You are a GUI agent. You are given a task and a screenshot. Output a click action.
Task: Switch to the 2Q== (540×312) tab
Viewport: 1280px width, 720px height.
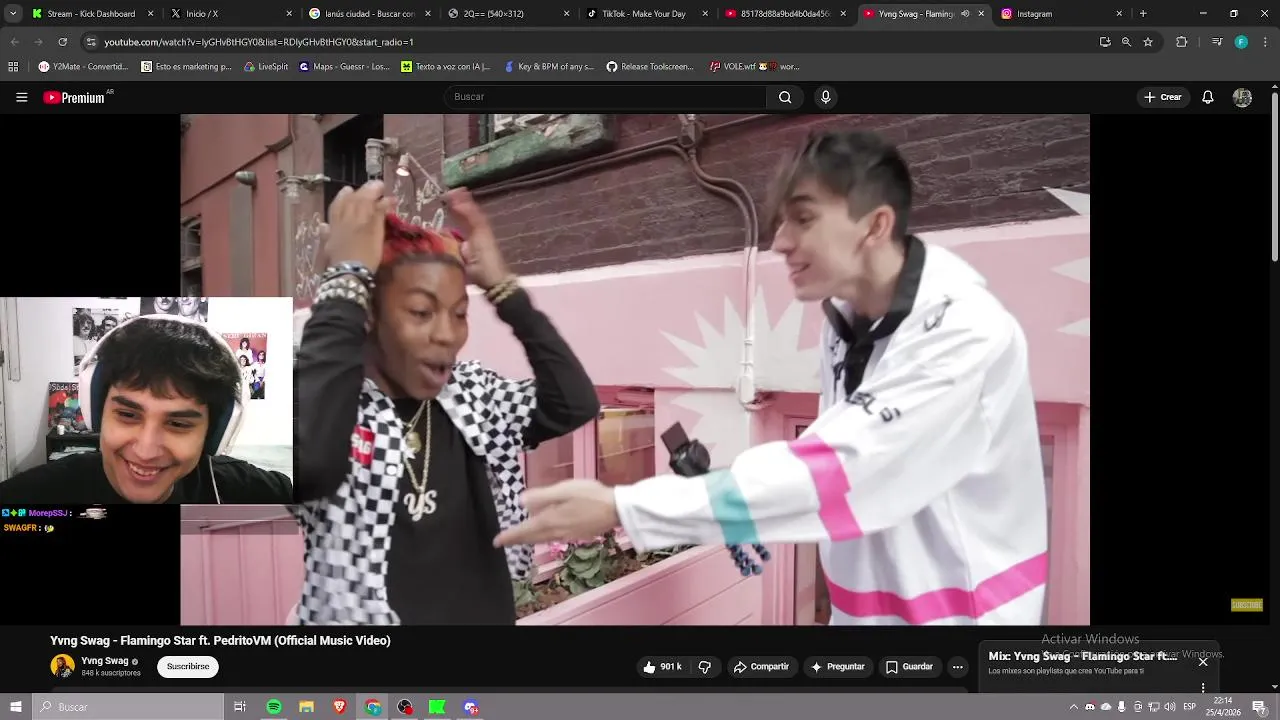click(507, 14)
